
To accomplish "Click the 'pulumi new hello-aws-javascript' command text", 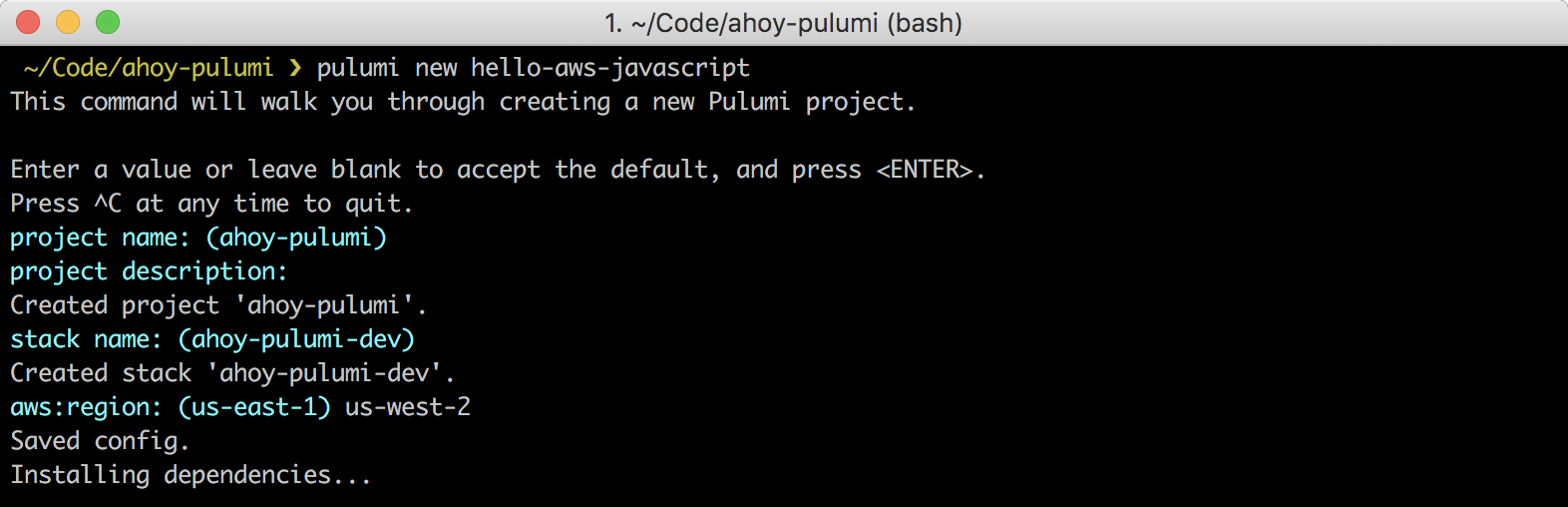I will [533, 68].
